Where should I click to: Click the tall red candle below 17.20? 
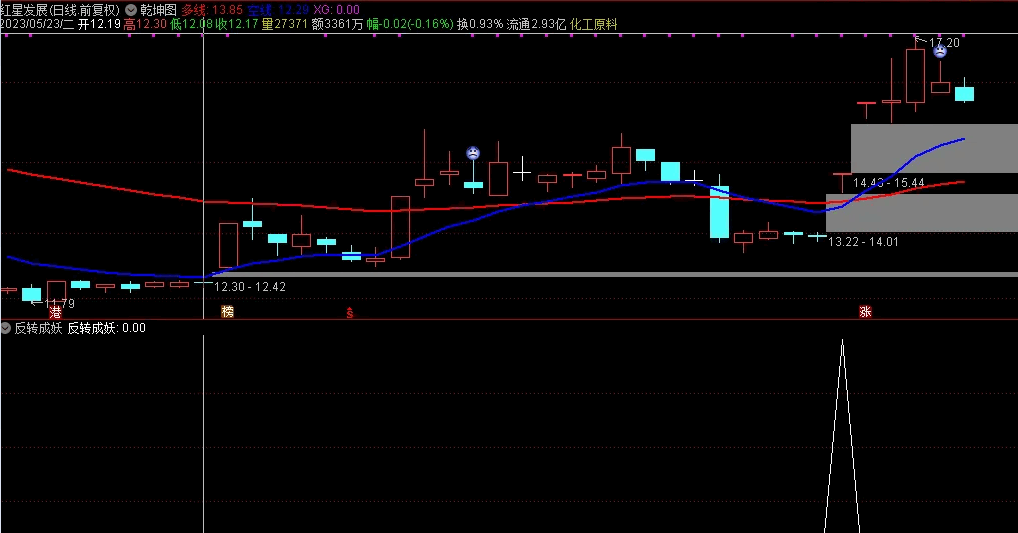click(x=915, y=75)
